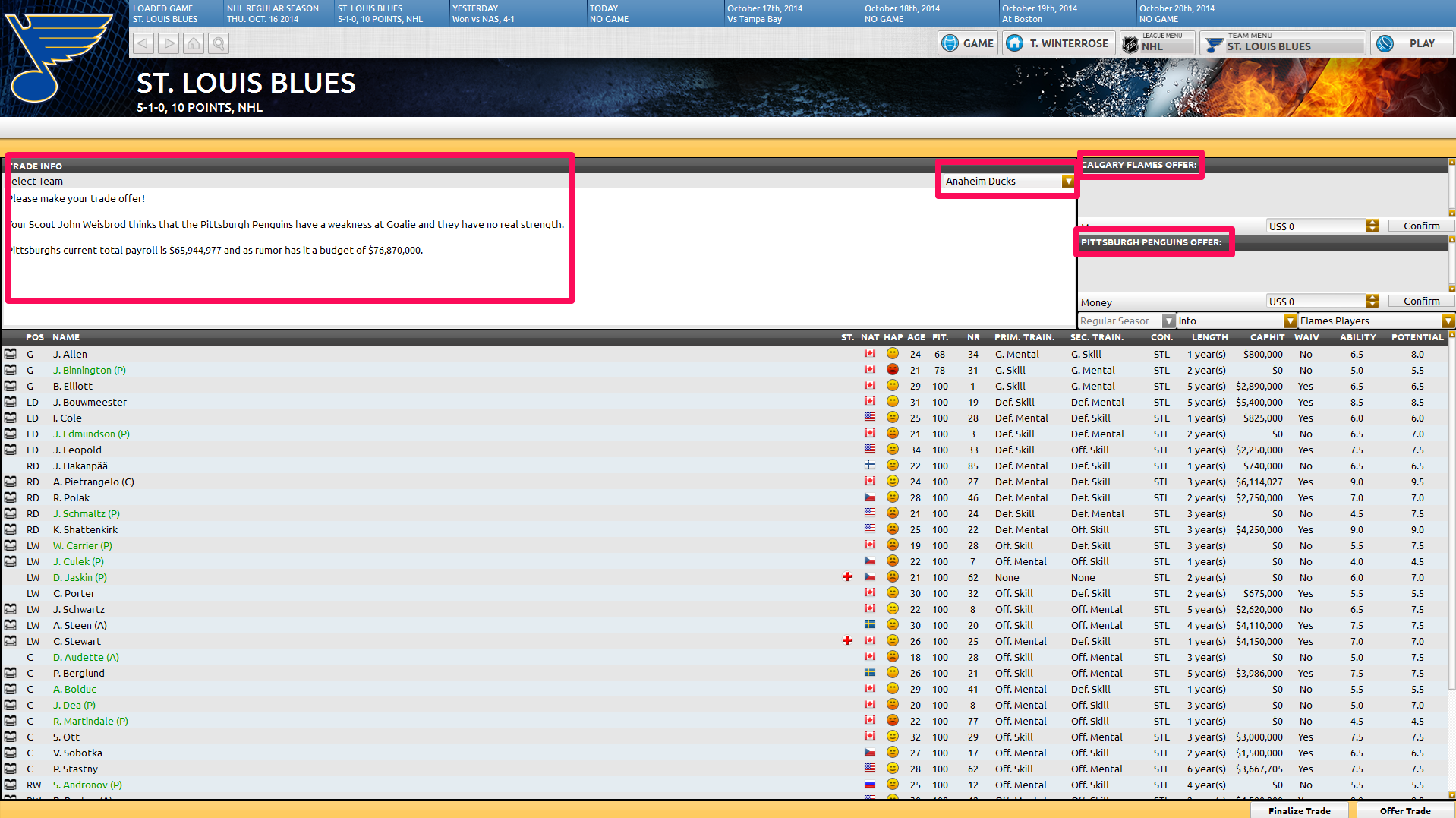Click the angry face icon for J. Binnington
Image resolution: width=1456 pixels, height=818 pixels.
[893, 370]
